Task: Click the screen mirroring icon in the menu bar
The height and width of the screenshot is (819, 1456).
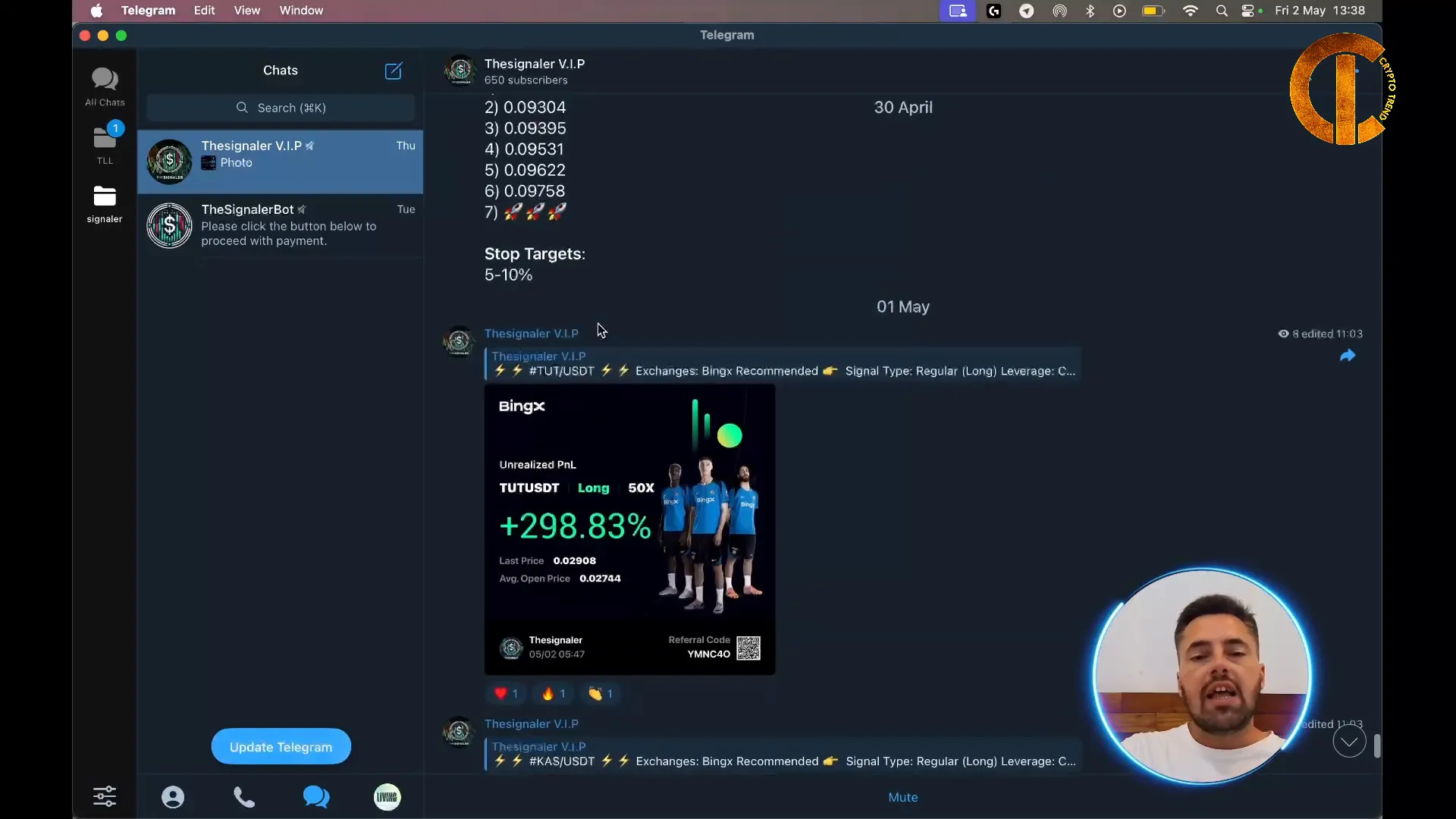Action: (959, 11)
